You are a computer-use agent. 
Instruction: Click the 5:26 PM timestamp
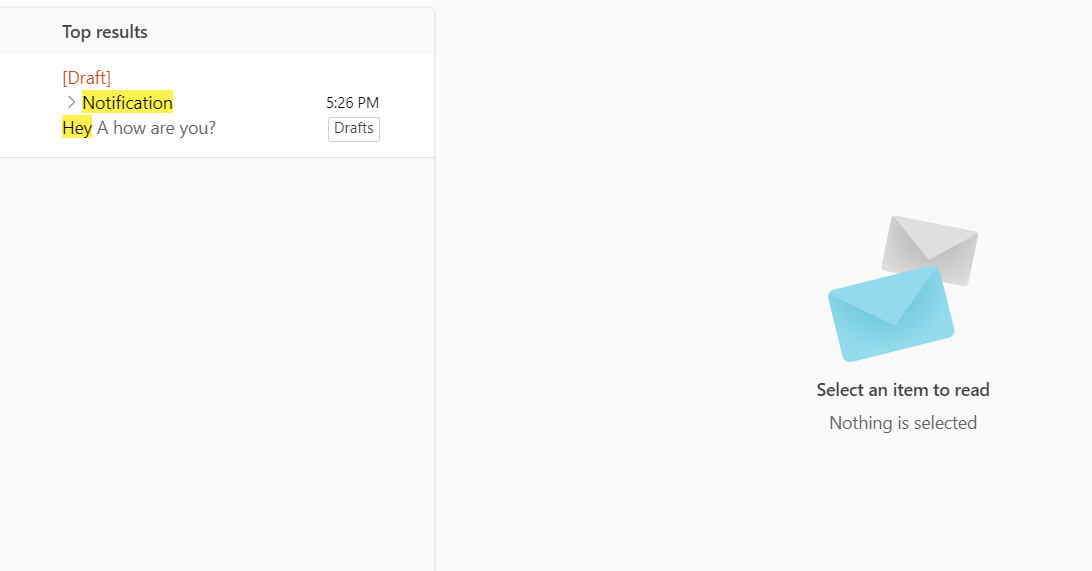click(352, 103)
